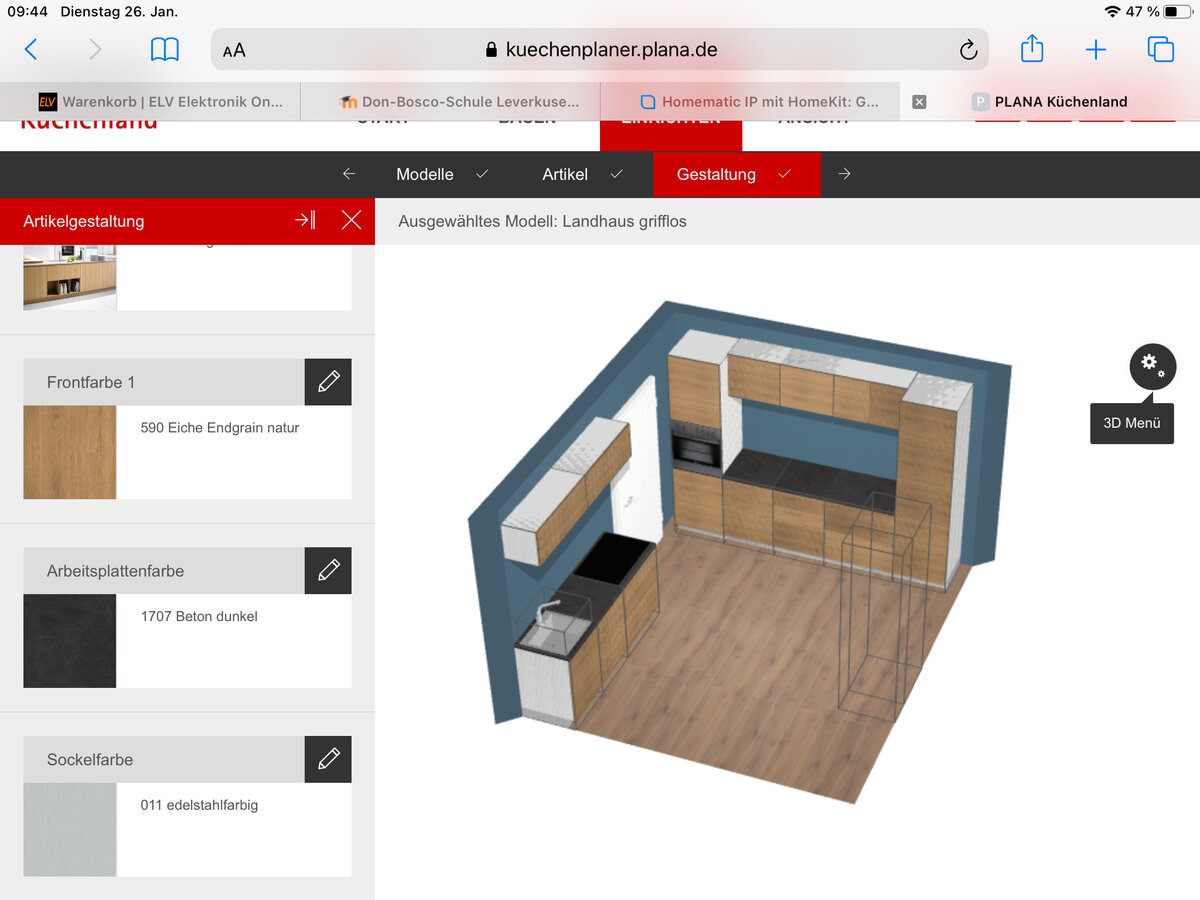Open the 3D Menü gear button
Screen dimensions: 1200x900
coord(1152,366)
